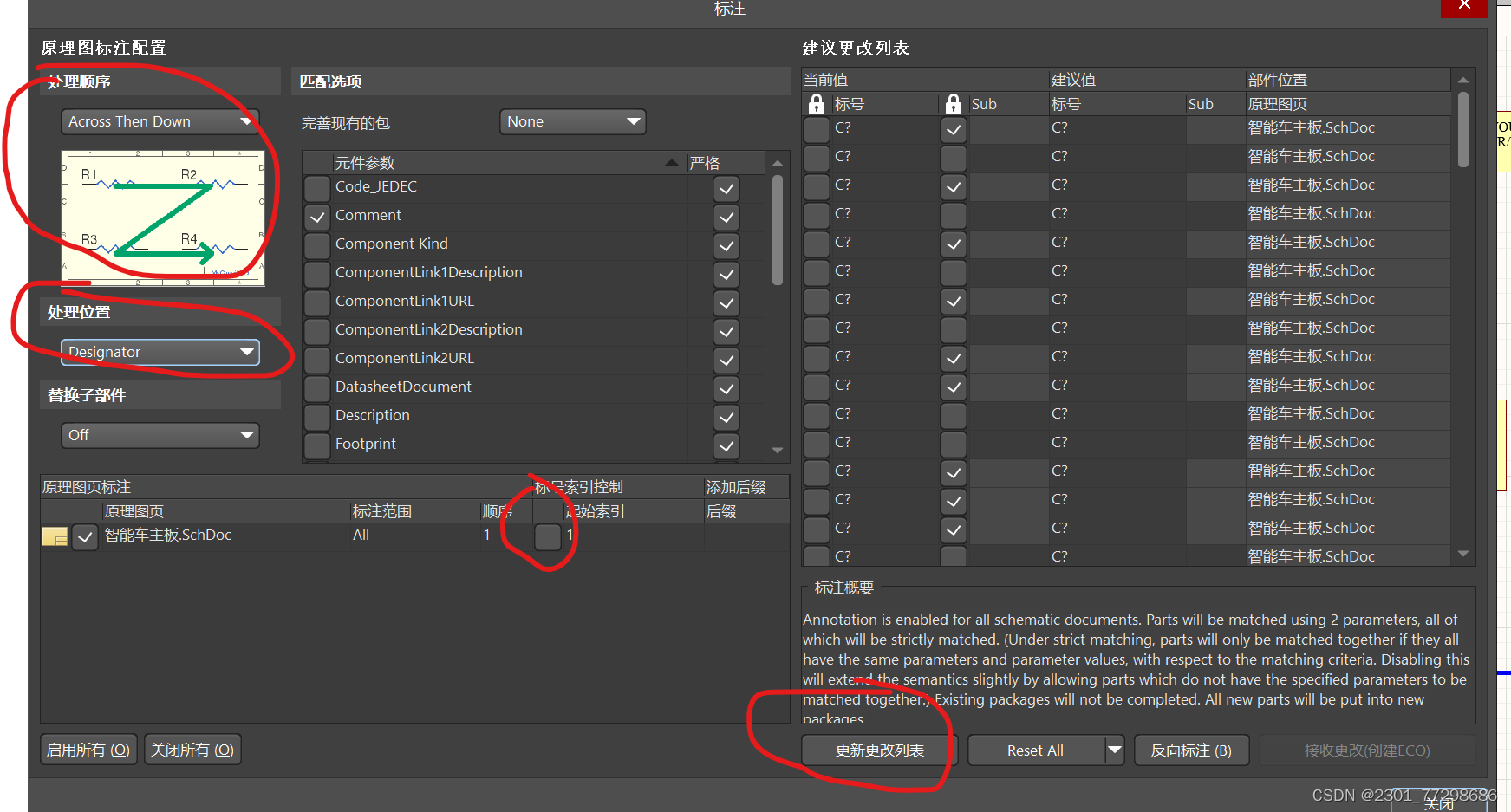
Task: Click the 更新更改列表 button
Action: [x=879, y=750]
